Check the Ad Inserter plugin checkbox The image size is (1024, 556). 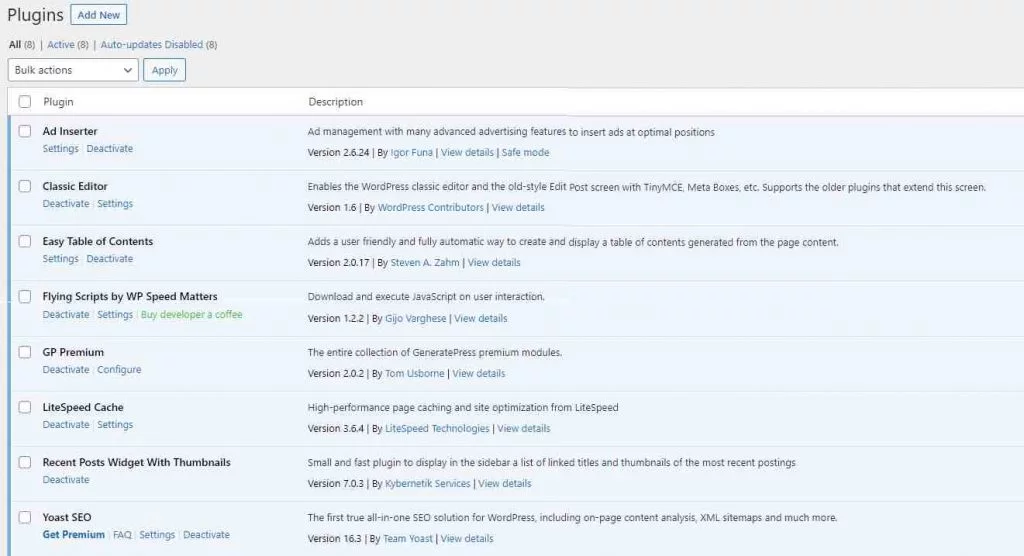[25, 131]
